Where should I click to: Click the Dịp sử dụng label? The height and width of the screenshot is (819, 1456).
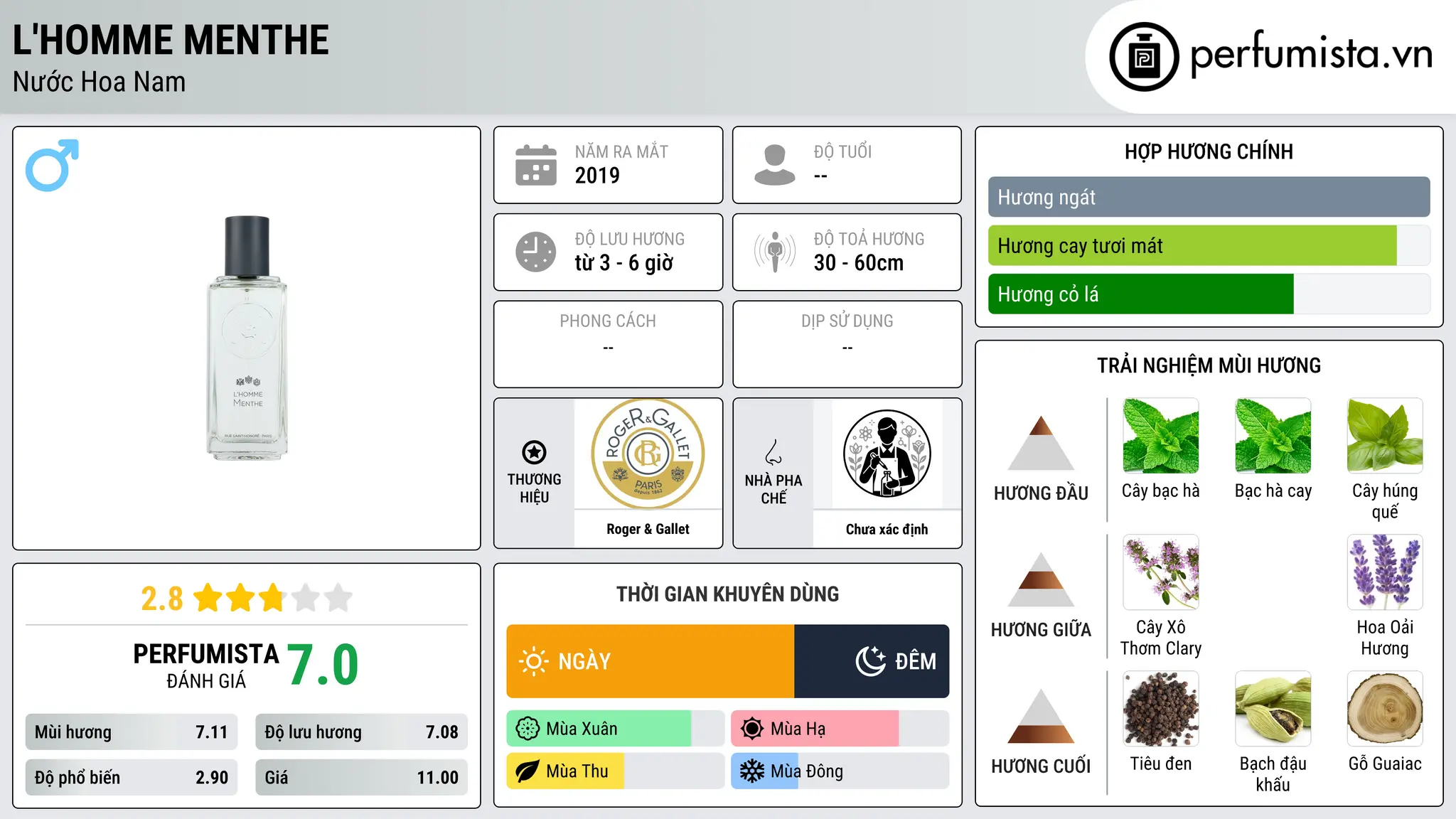847,321
